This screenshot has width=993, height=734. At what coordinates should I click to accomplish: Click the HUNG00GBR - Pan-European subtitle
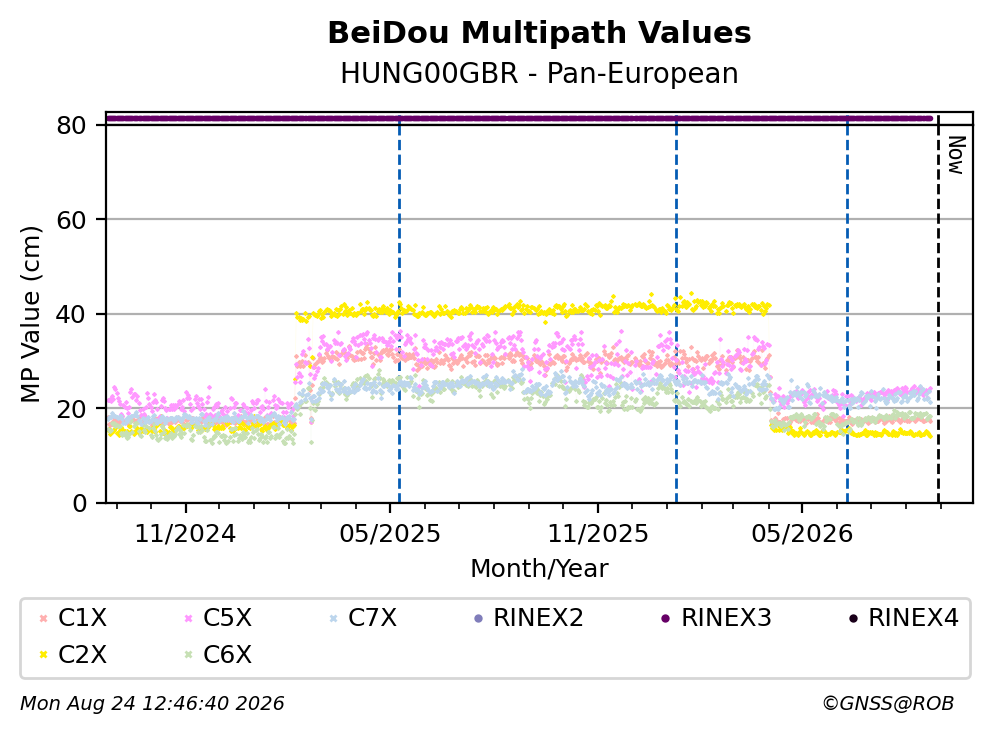[x=539, y=73]
